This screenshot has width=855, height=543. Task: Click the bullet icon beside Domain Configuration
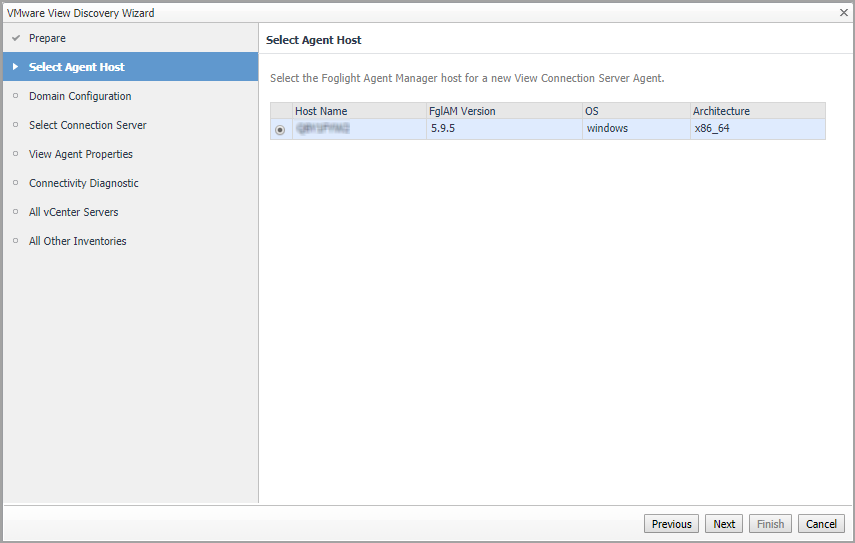pos(15,96)
